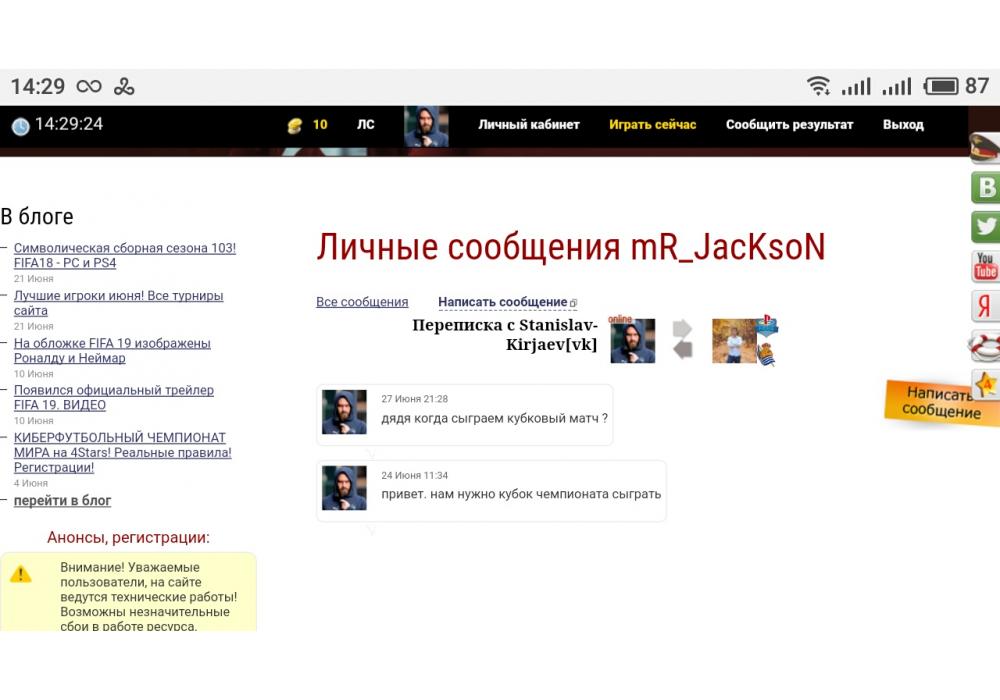
Task: Click the Yandex 'Я' icon
Action: (x=986, y=307)
